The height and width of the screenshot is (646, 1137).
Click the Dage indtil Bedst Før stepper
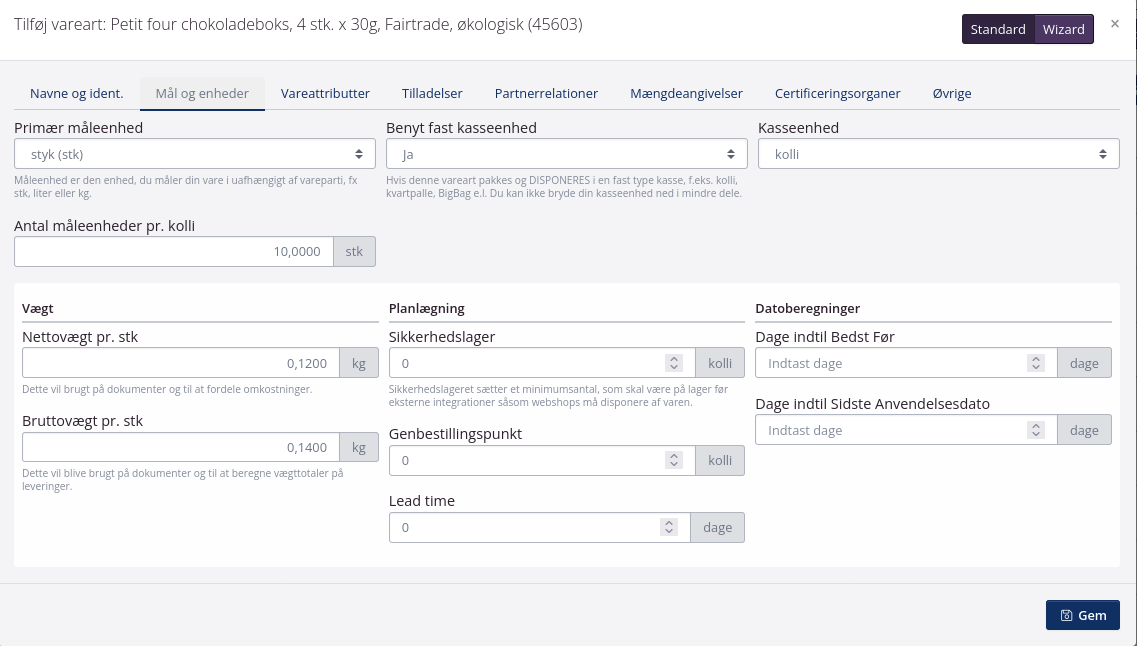pyautogui.click(x=1036, y=363)
